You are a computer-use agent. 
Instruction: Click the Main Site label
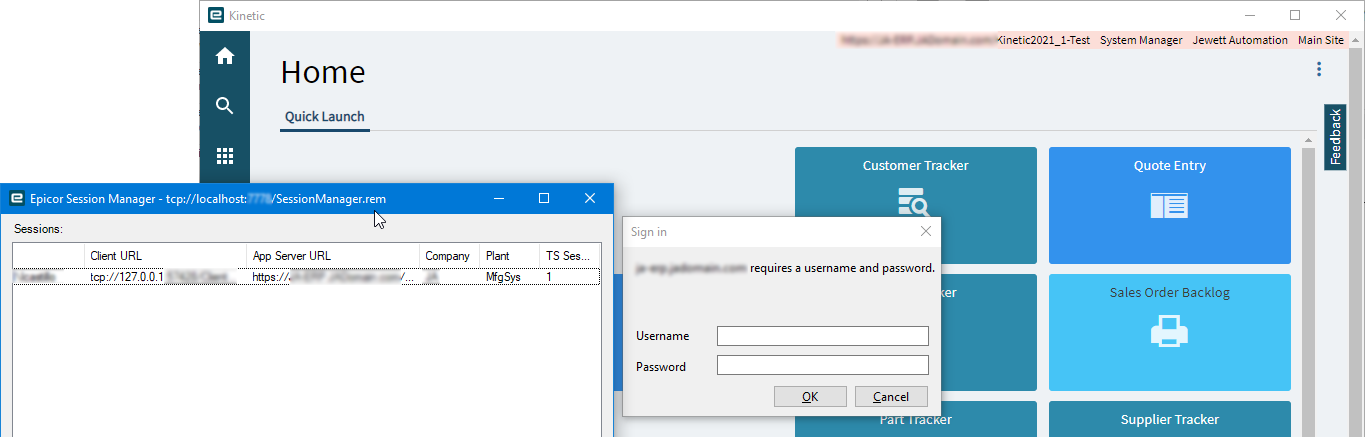pyautogui.click(x=1321, y=40)
